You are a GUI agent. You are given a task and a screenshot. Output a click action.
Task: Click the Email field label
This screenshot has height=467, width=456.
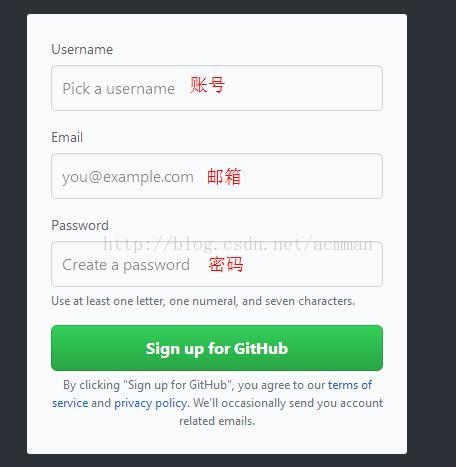pyautogui.click(x=67, y=137)
